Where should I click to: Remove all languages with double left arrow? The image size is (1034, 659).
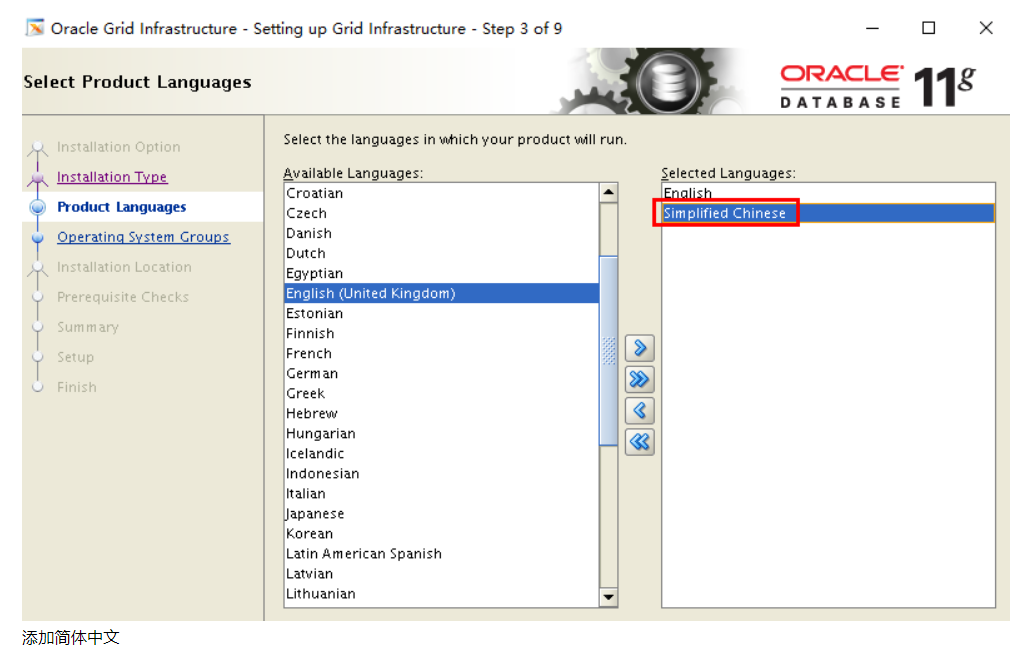pos(640,442)
